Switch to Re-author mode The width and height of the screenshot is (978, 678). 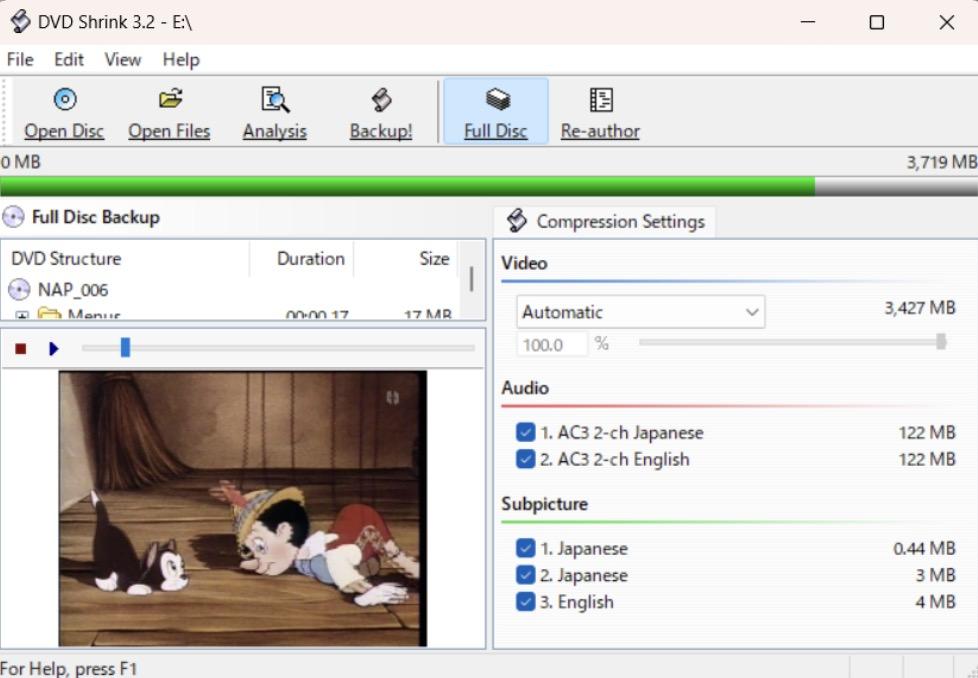coord(600,112)
